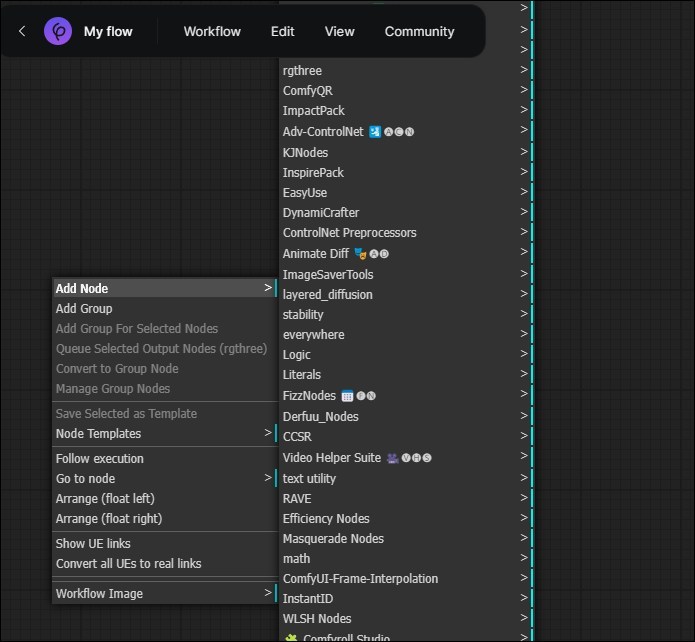Viewport: 695px width, 642px height.
Task: Open the Edit menu
Action: [282, 31]
